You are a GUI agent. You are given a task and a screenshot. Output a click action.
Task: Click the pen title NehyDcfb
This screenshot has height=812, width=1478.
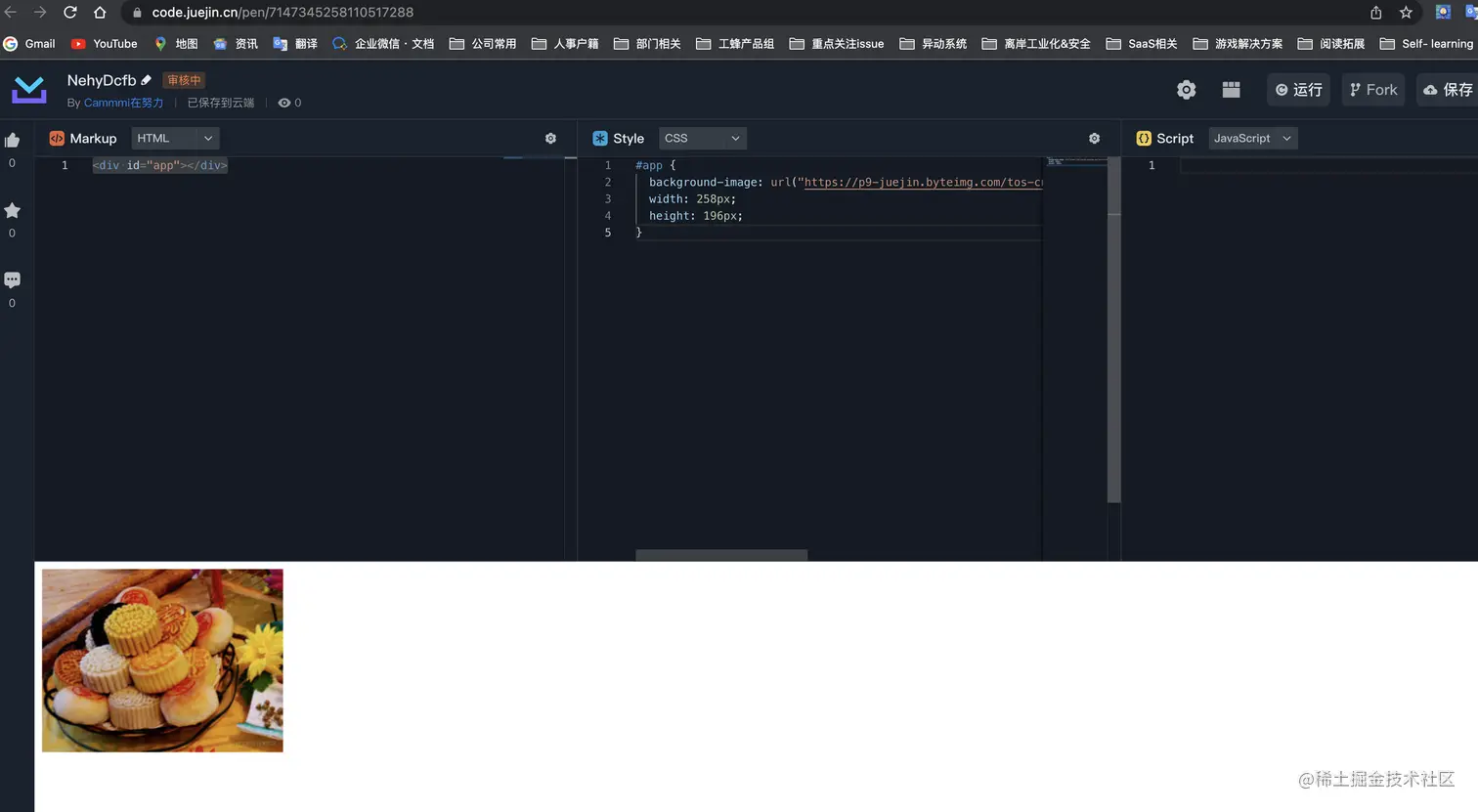click(x=102, y=80)
